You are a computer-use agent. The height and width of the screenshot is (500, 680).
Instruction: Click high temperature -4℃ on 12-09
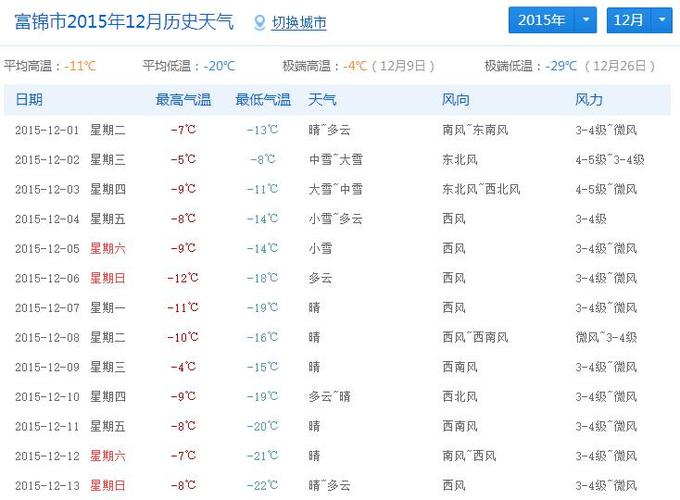pos(183,367)
